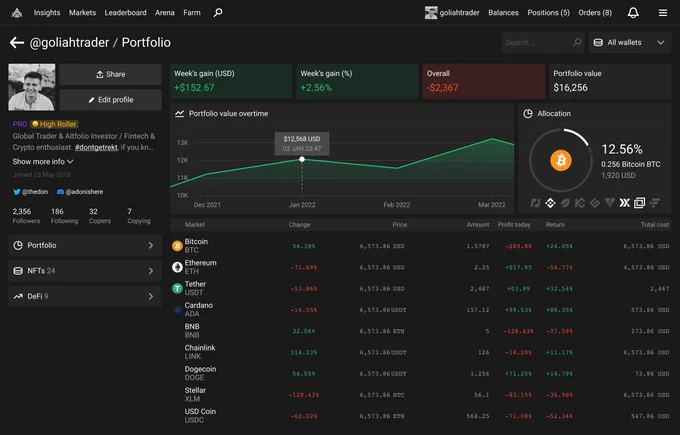Image resolution: width=680 pixels, height=435 pixels.
Task: Click the Share button
Action: [x=111, y=74]
